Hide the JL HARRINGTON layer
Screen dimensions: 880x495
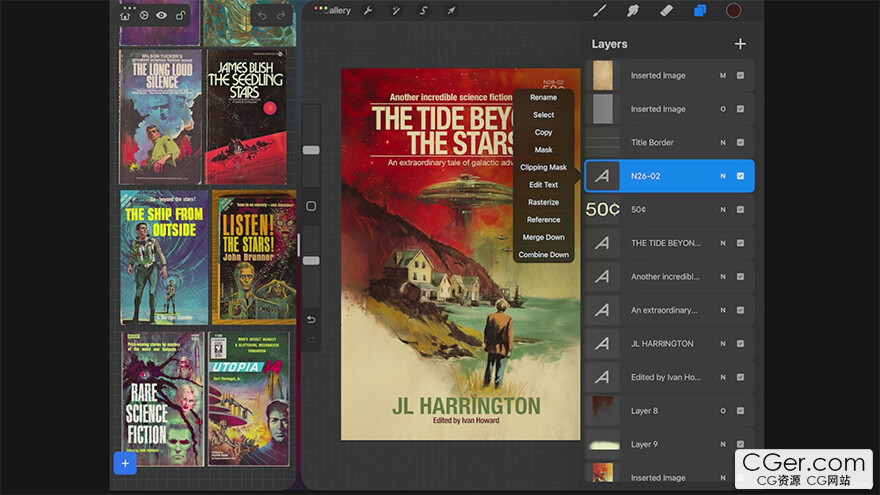(740, 343)
